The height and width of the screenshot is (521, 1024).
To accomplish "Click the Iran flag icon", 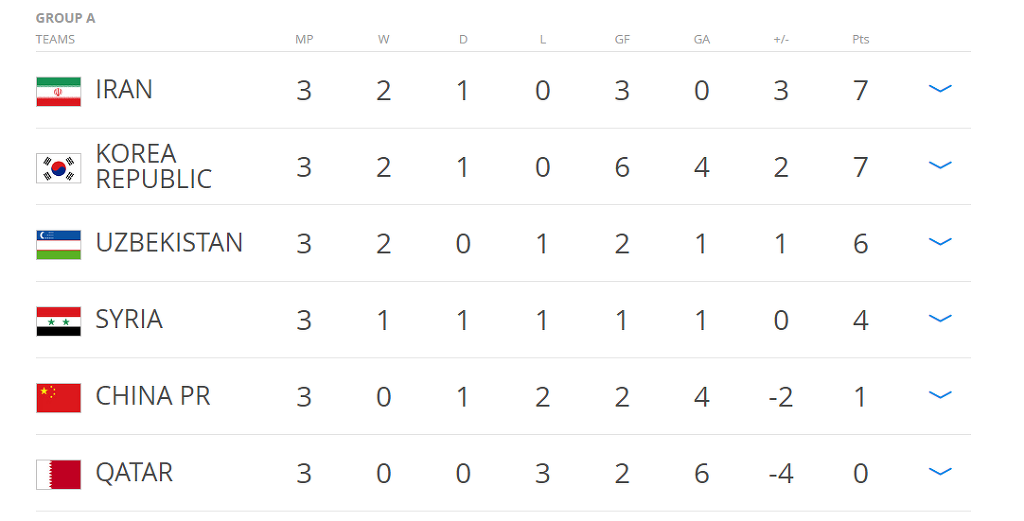I will (58, 91).
